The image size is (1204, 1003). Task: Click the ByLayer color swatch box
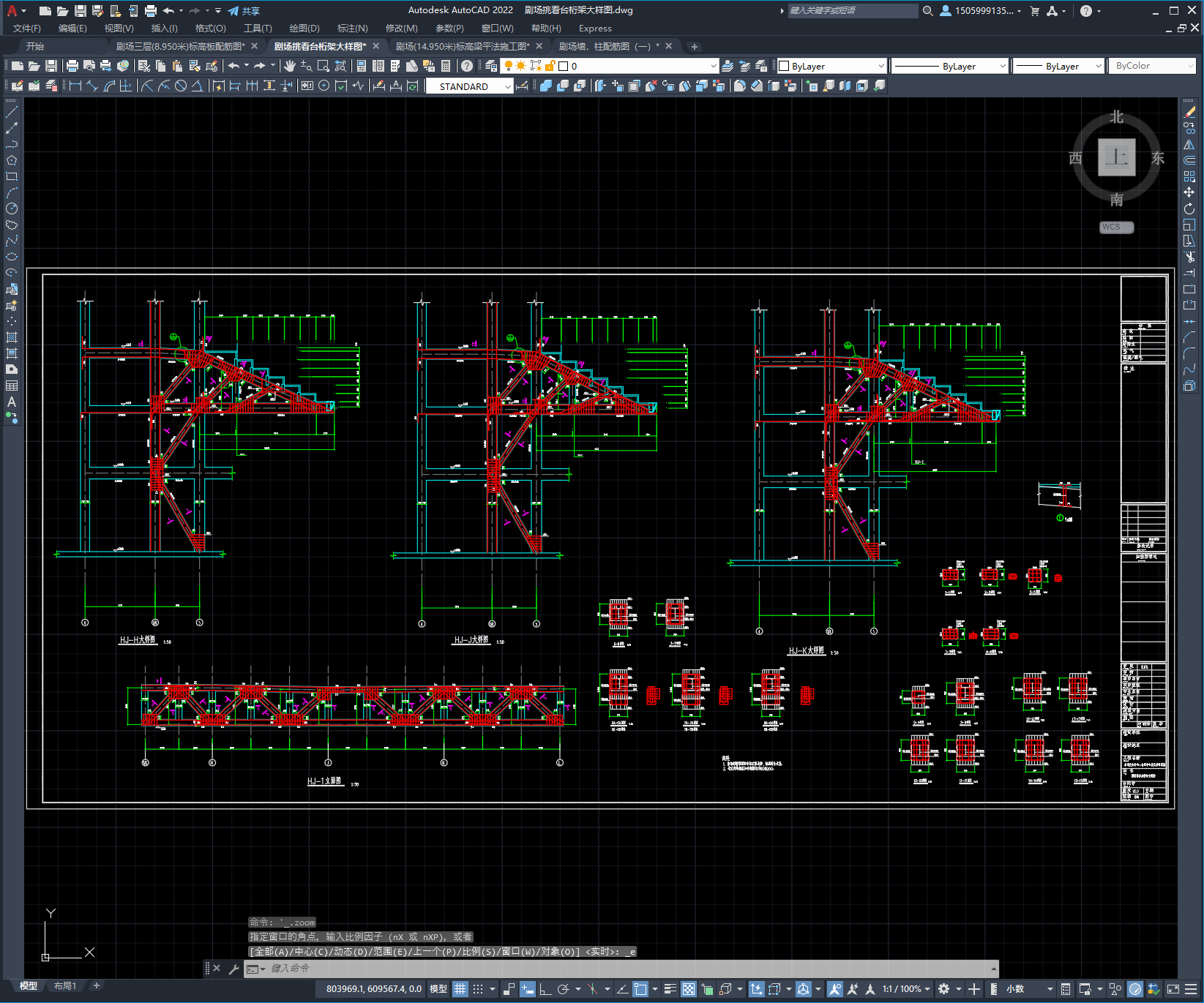tap(784, 66)
